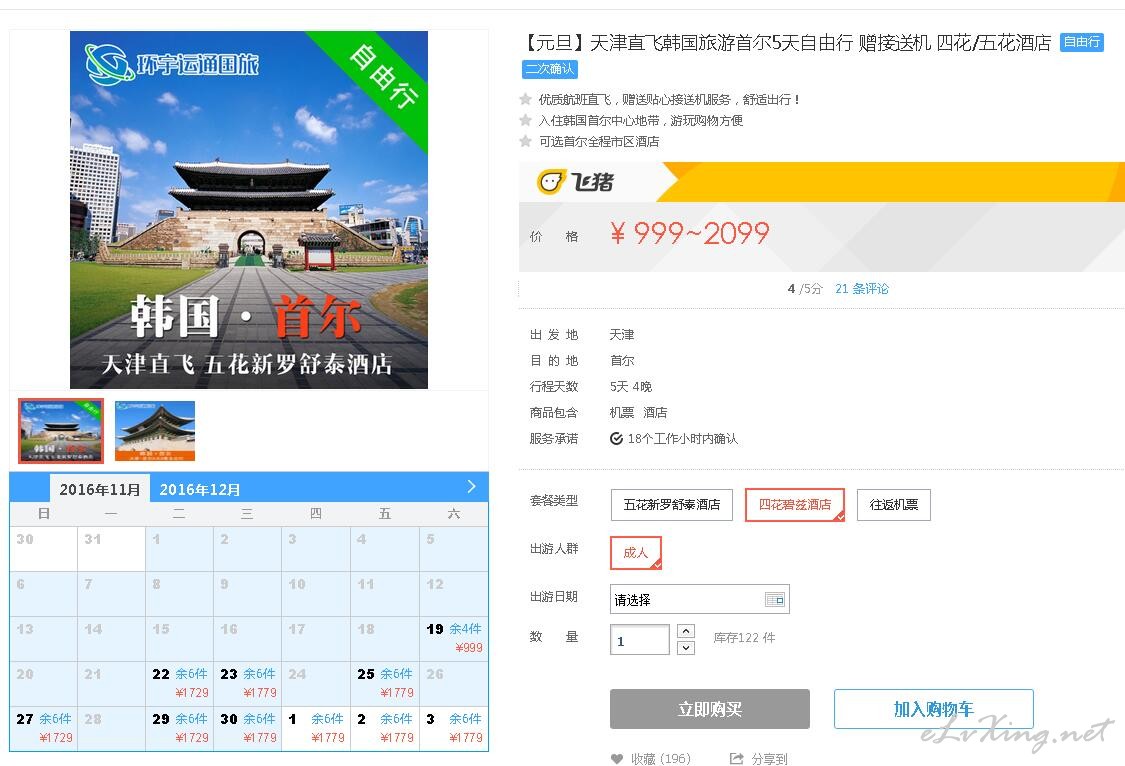Select the second temple thumbnail image
The image size is (1125, 766).
point(155,430)
